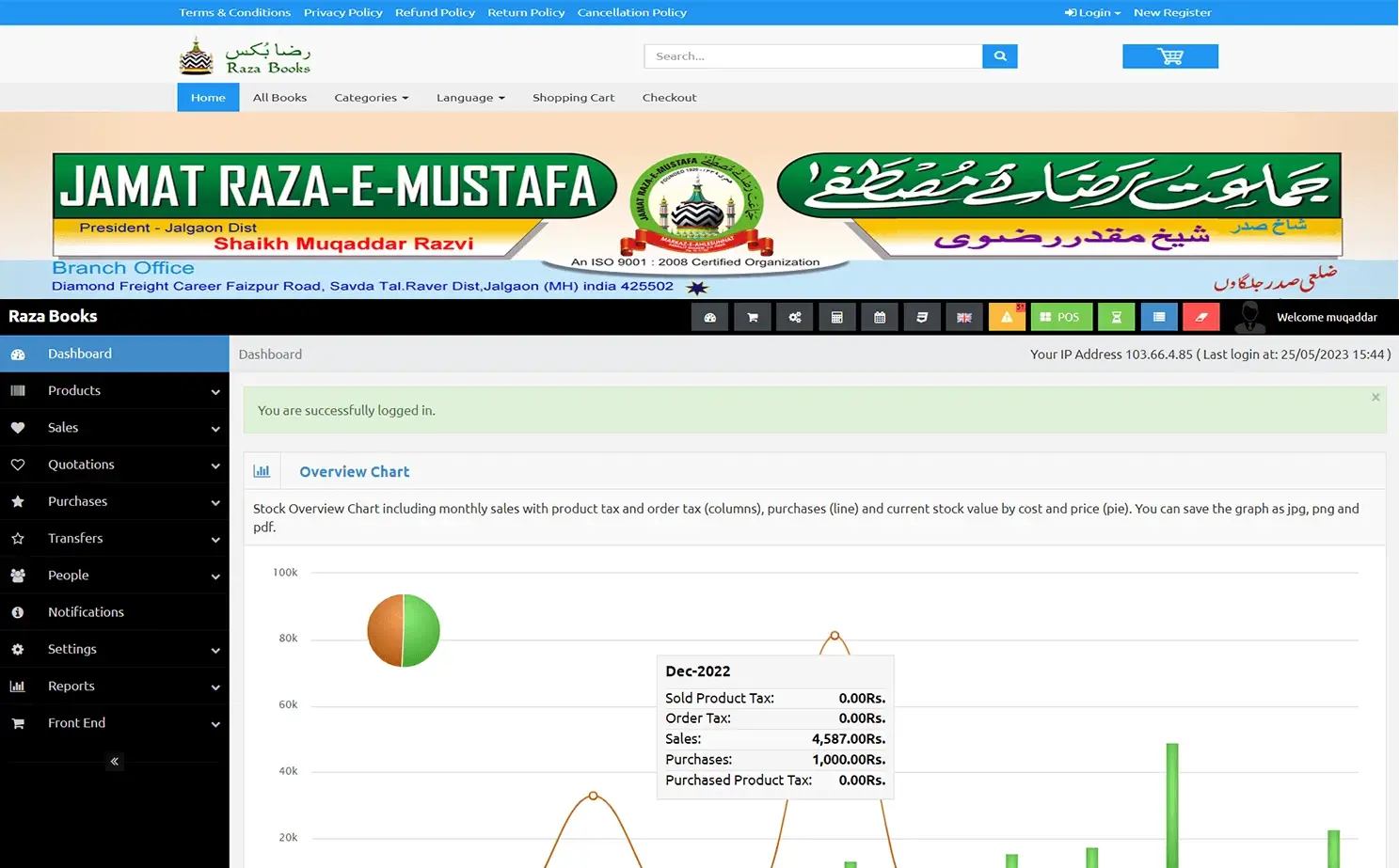
Task: Open settings via the gears toolbar icon
Action: click(794, 317)
